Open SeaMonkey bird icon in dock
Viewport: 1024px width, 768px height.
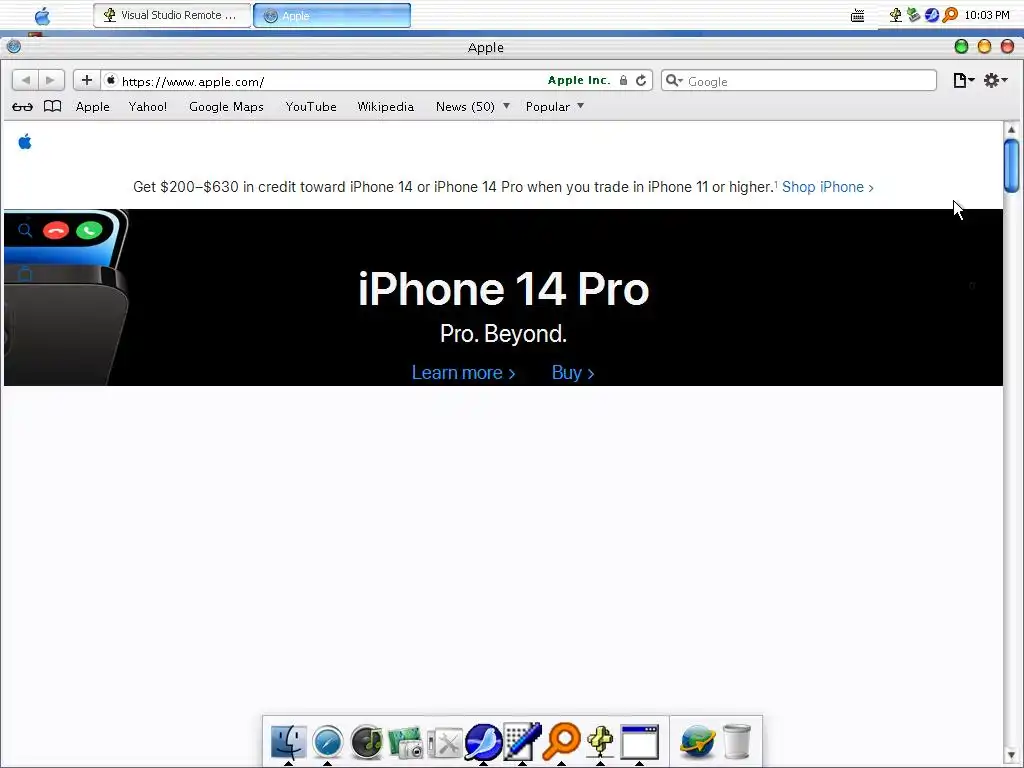click(x=483, y=742)
